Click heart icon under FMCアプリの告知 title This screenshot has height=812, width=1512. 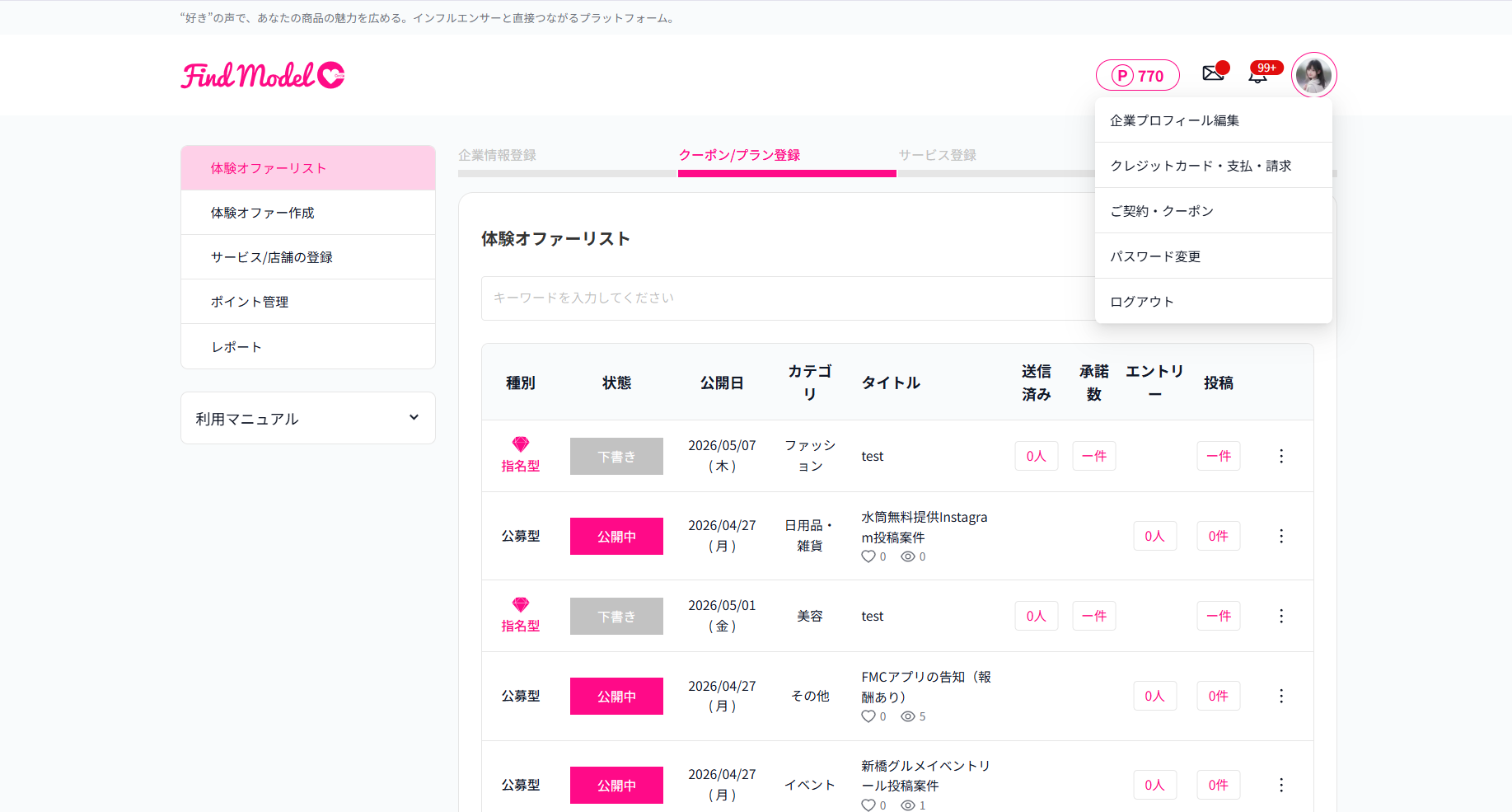[x=868, y=716]
